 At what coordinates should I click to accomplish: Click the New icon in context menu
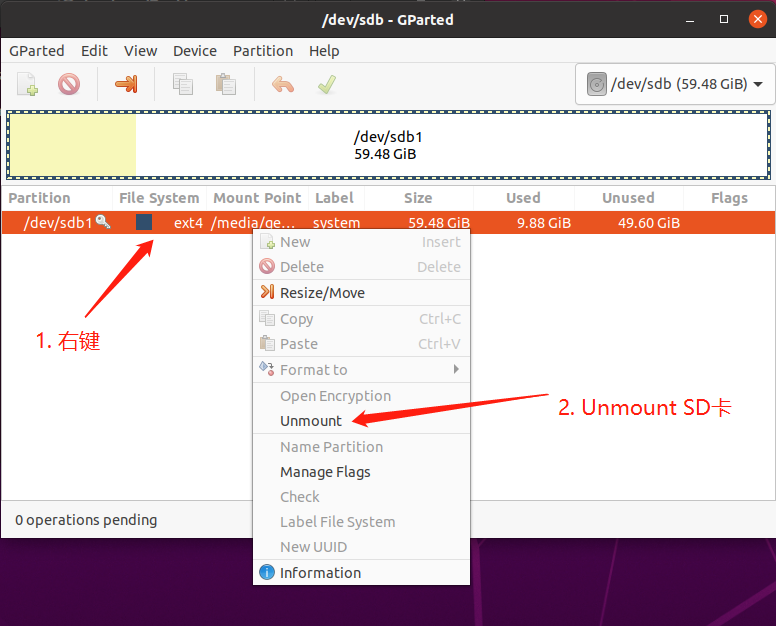click(267, 241)
